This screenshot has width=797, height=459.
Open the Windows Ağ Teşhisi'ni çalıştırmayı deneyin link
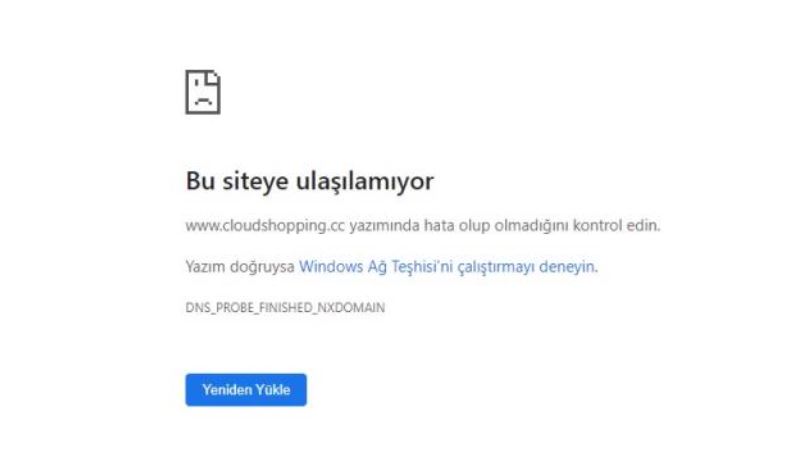click(448, 266)
